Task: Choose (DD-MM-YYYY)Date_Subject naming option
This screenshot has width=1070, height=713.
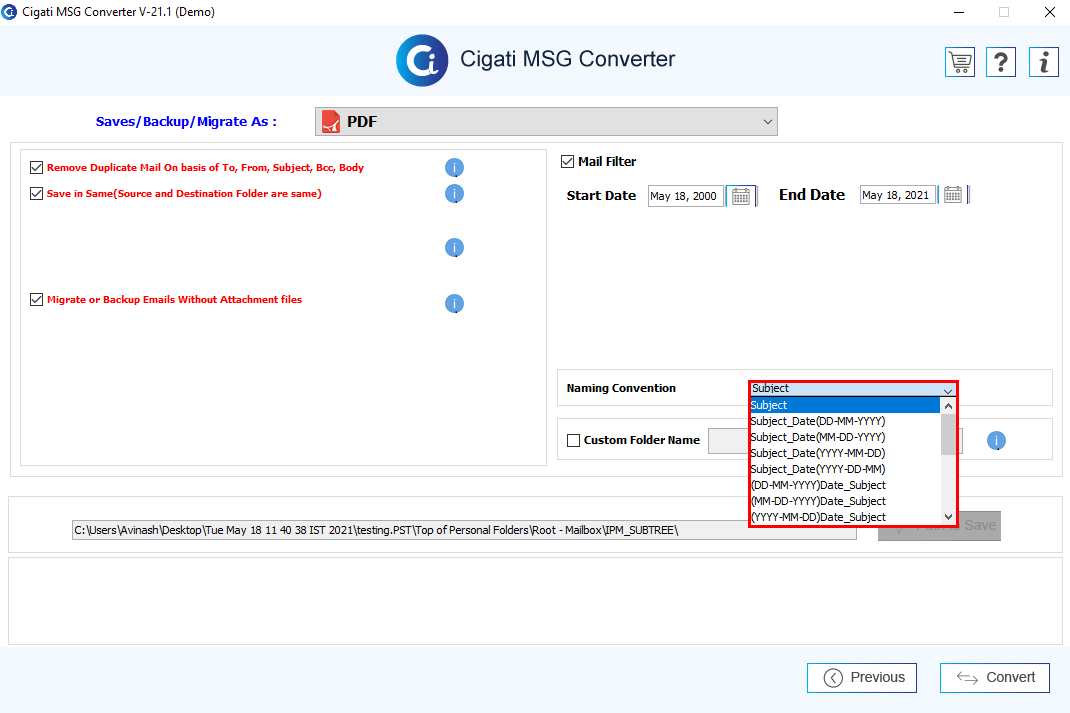Action: point(845,485)
